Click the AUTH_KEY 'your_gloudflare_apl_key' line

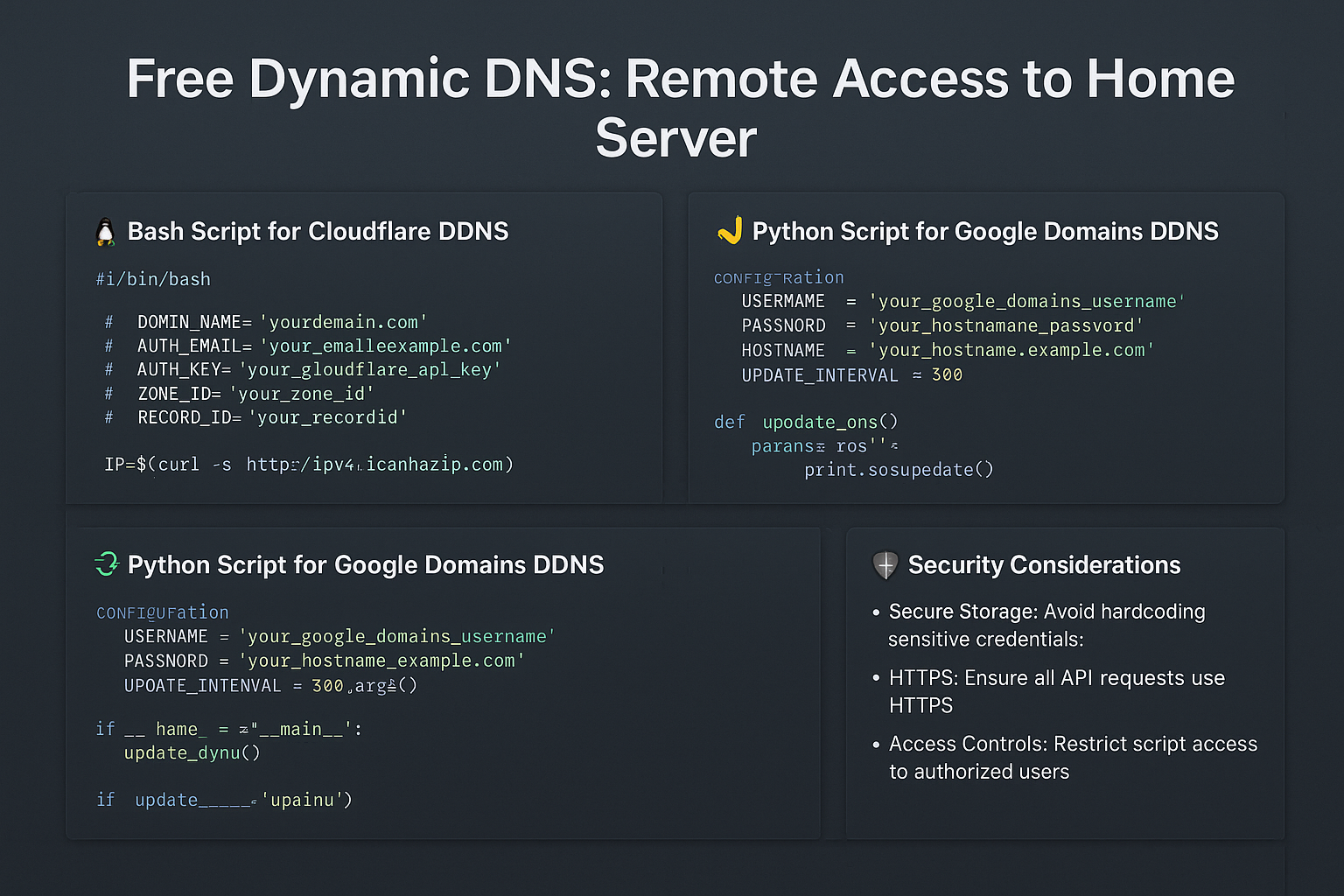pyautogui.click(x=303, y=369)
